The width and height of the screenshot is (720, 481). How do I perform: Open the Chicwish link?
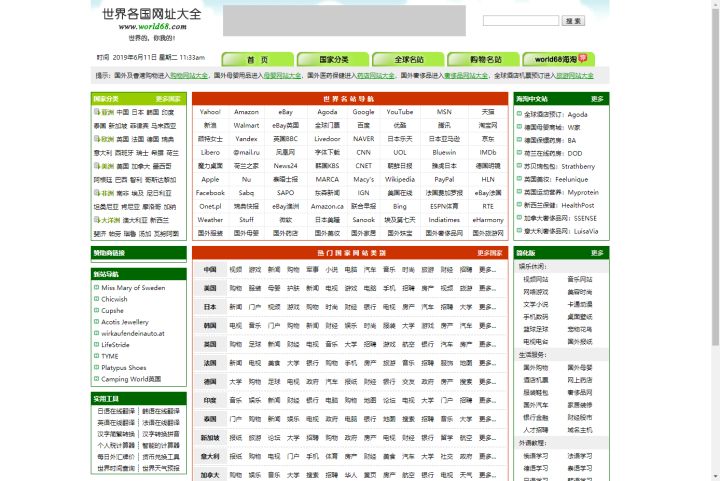(x=114, y=299)
